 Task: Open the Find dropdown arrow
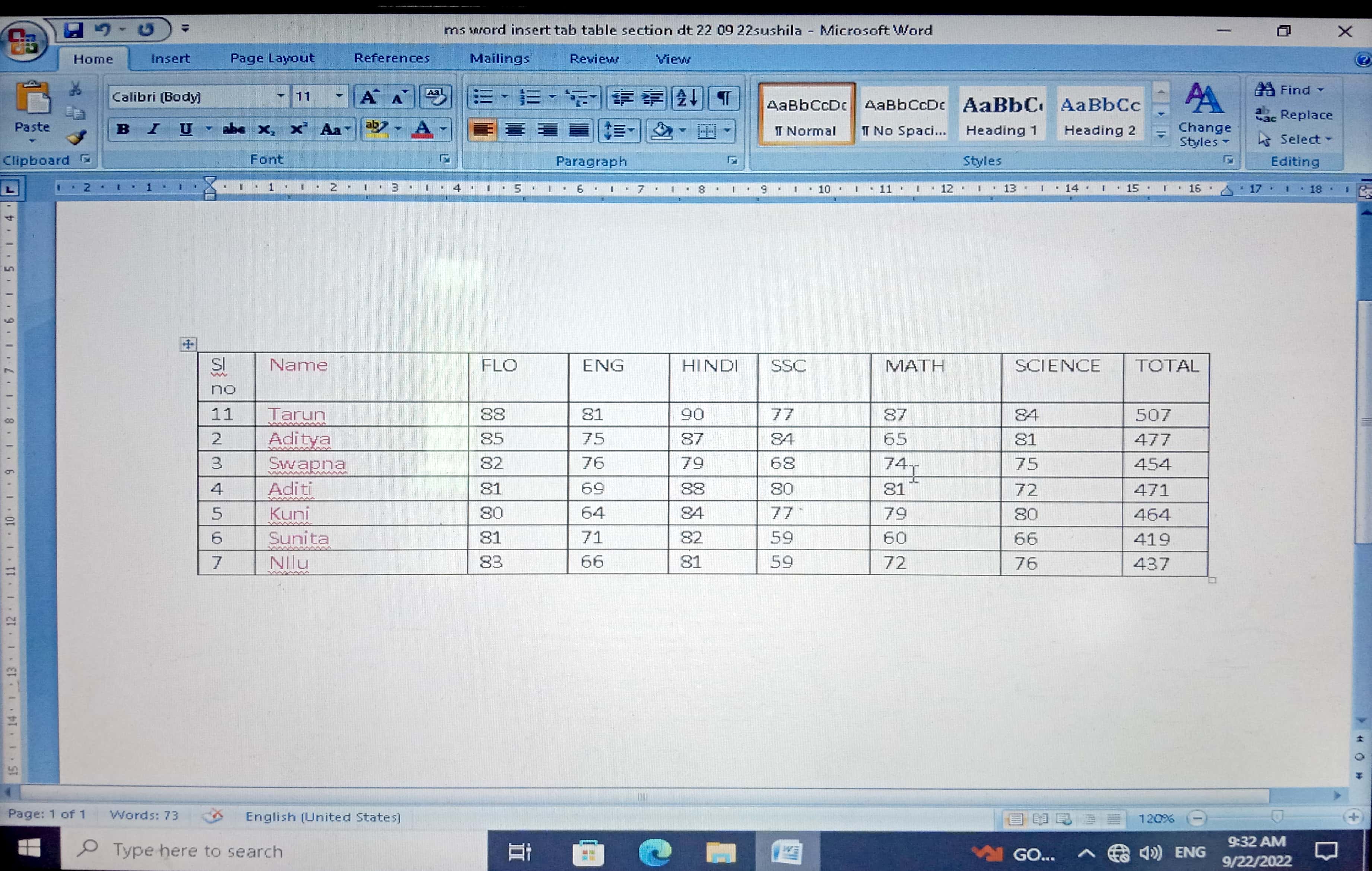[1321, 90]
